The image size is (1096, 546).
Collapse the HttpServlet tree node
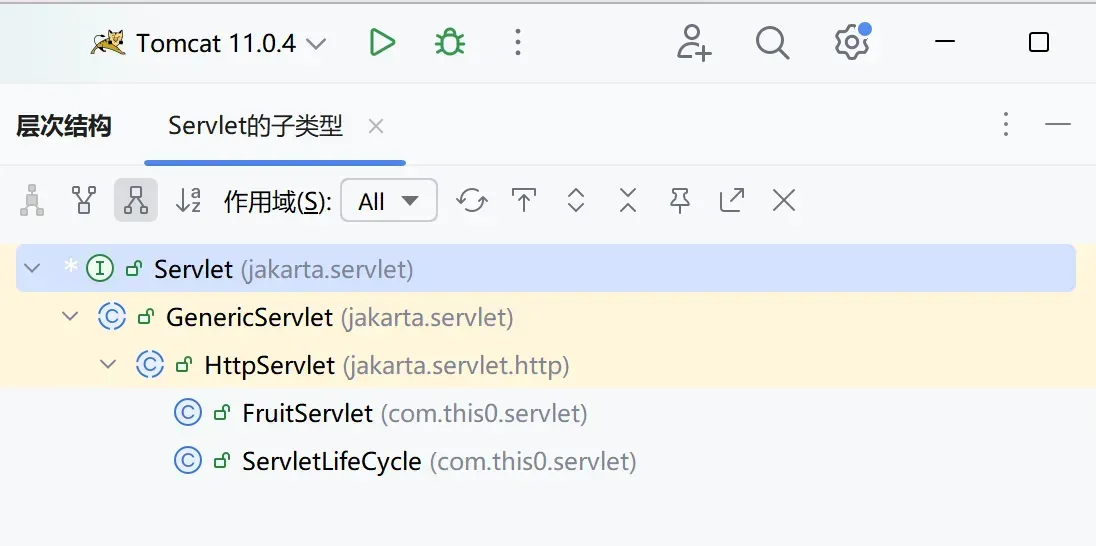(x=108, y=365)
